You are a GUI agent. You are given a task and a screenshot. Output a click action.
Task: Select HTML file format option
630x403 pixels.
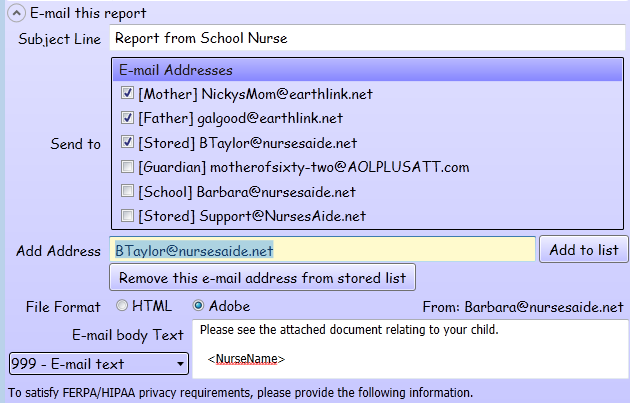pos(123,306)
